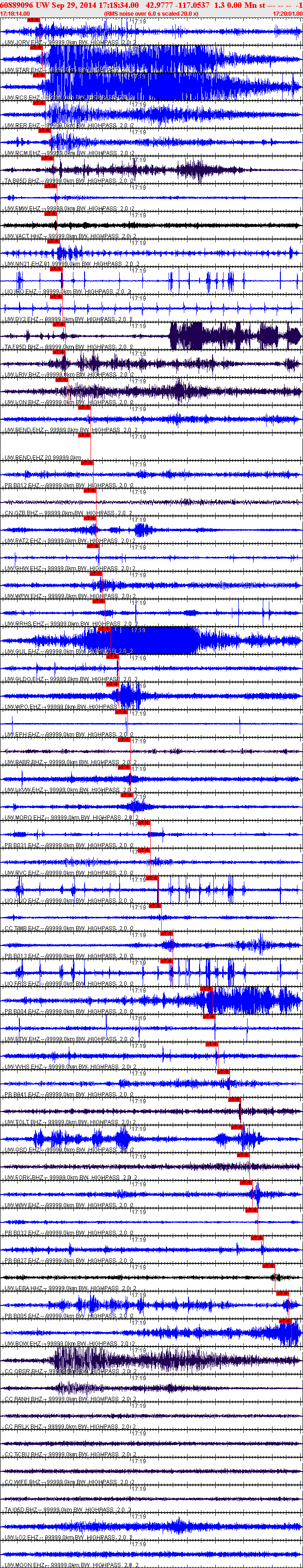Select the UW.MORO.EHZ station label
The image size is (303, 1568).
click(x=71, y=818)
